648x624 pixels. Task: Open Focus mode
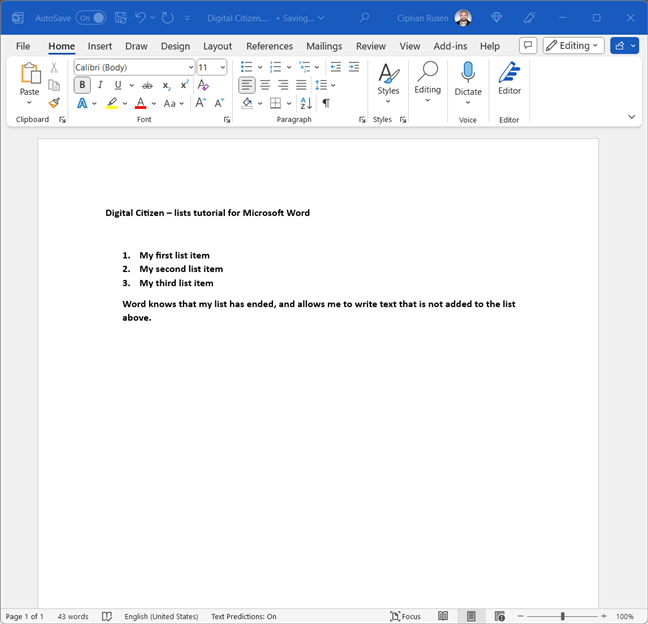click(x=405, y=616)
